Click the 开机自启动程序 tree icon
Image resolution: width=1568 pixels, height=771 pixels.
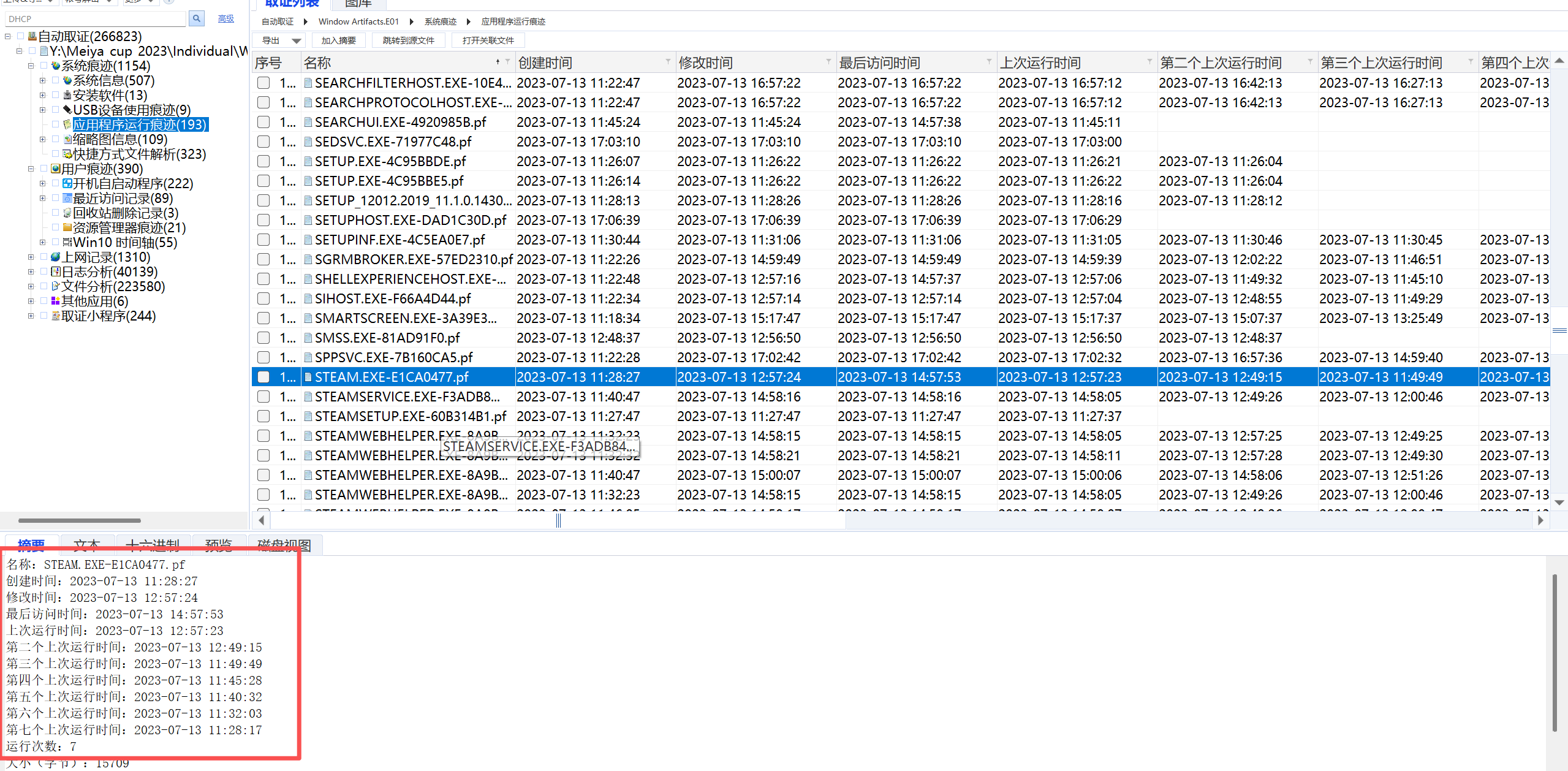click(x=67, y=183)
